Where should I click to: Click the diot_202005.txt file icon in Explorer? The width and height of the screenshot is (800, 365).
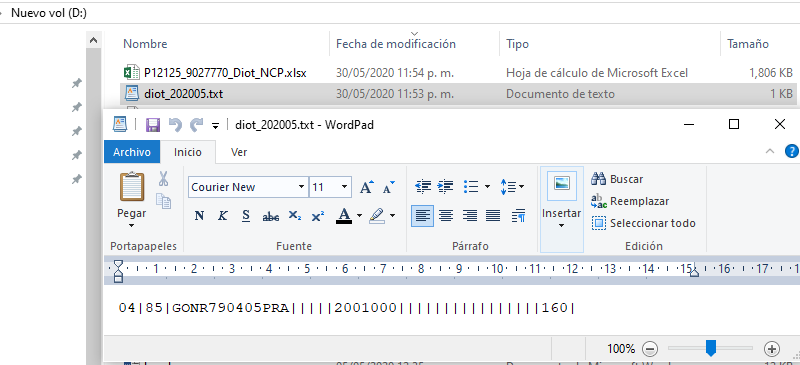point(132,94)
